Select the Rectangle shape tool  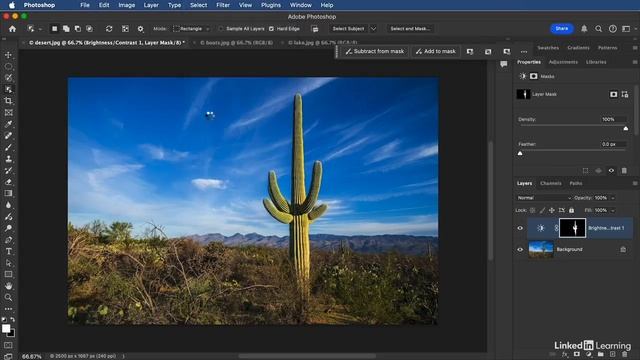pyautogui.click(x=8, y=274)
